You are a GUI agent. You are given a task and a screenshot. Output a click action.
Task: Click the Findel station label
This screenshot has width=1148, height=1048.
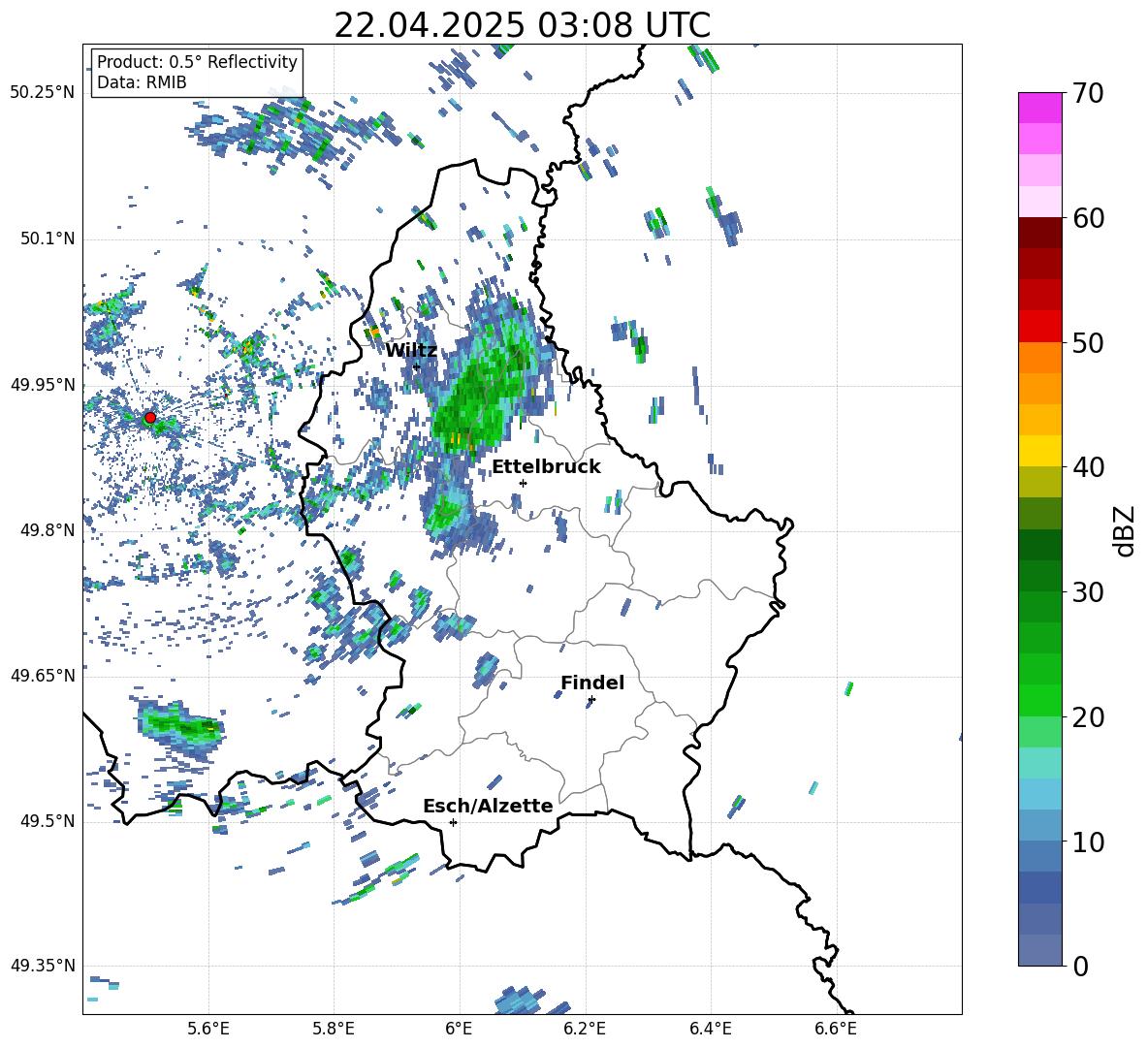click(592, 683)
